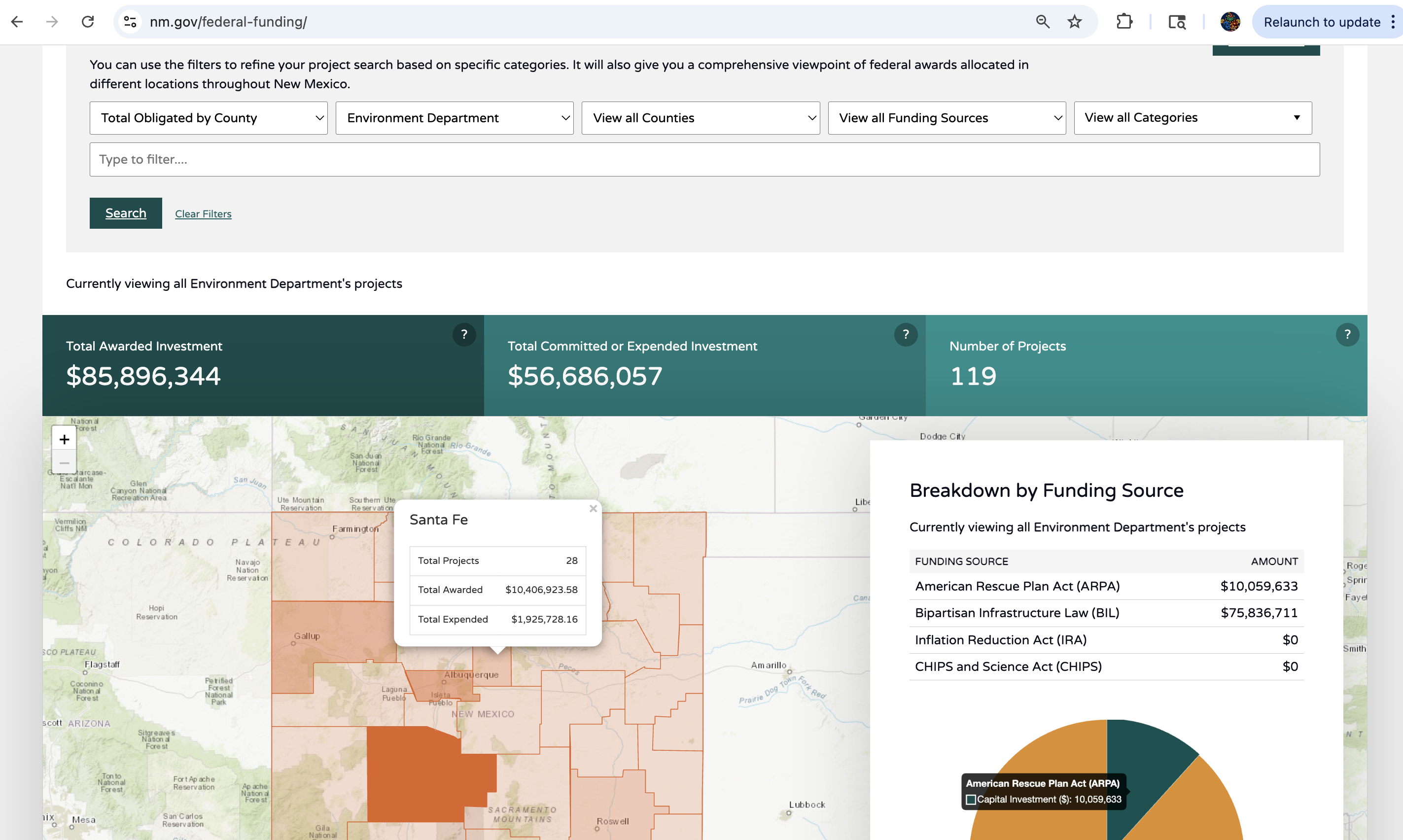Open the help icon on Total Awarded Investment

pyautogui.click(x=463, y=335)
